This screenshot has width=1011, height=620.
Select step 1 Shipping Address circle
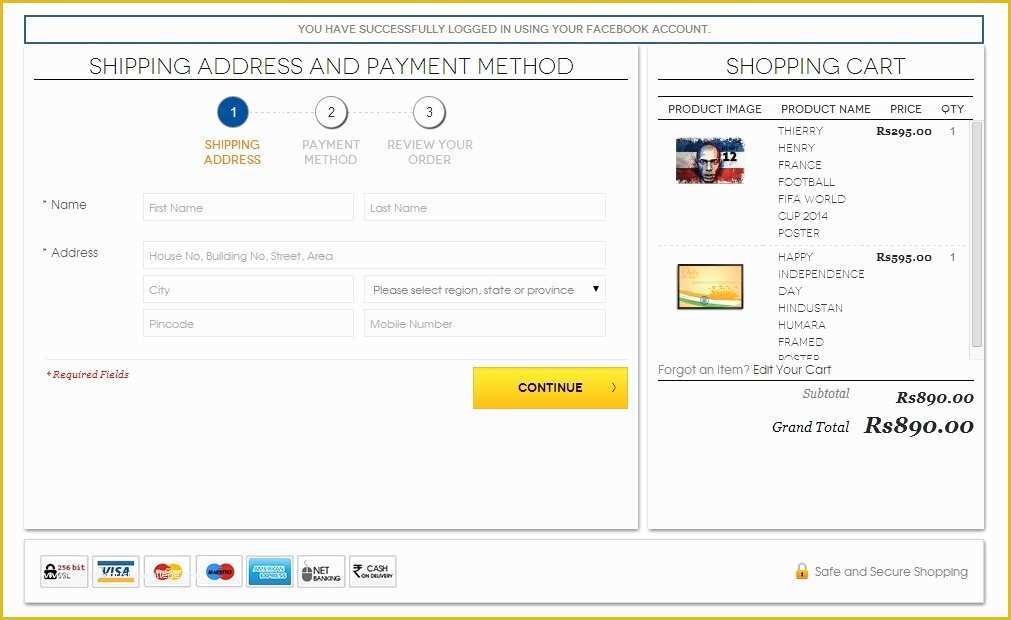point(233,112)
